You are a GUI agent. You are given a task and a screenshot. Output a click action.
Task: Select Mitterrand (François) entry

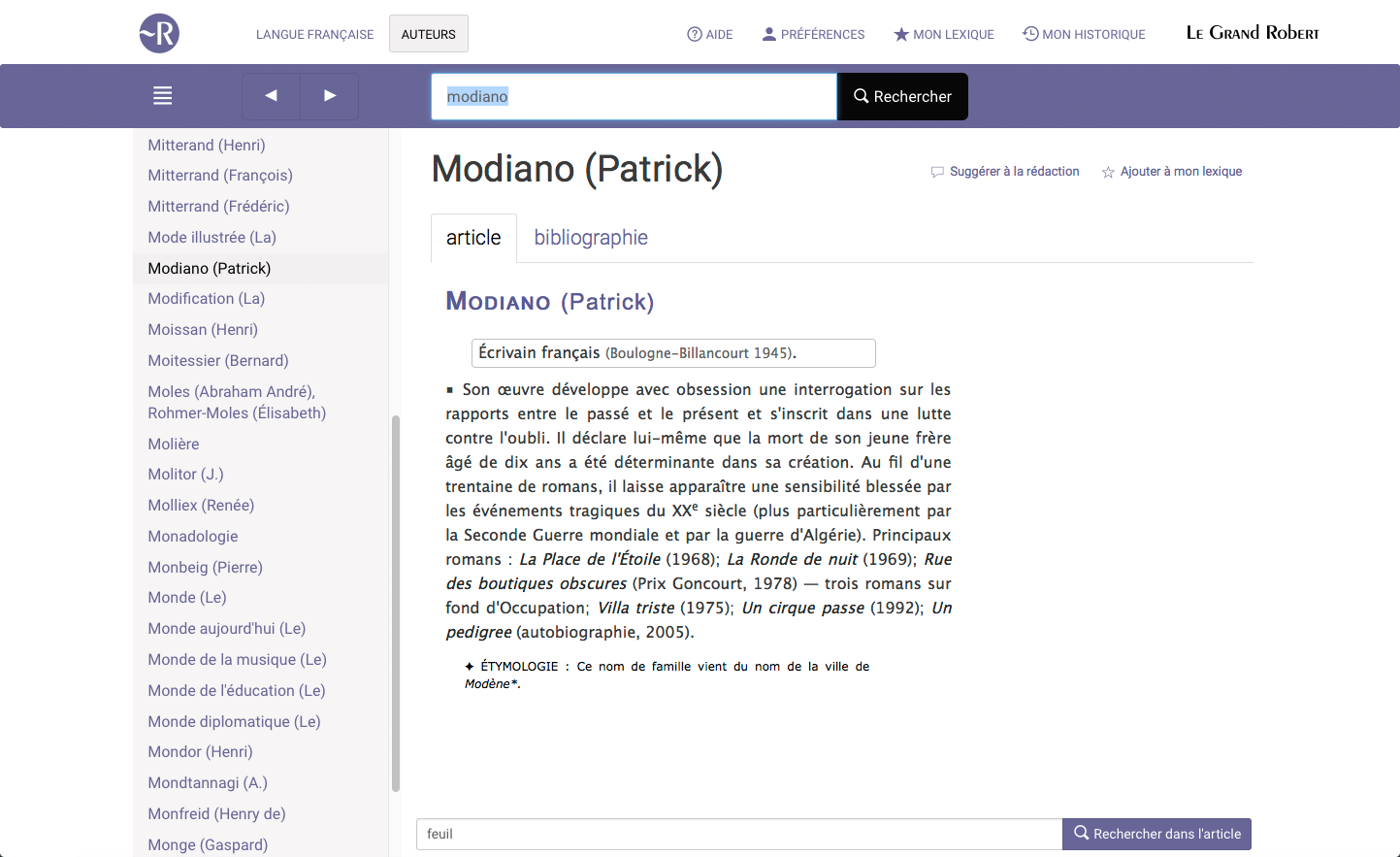tap(220, 175)
